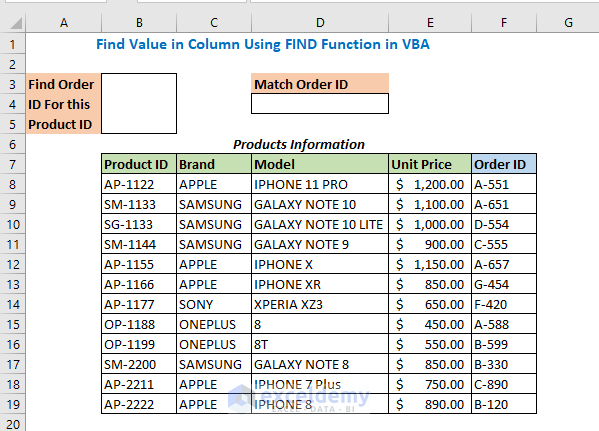The image size is (599, 431).
Task: Select row 7 header
Action: click(x=13, y=164)
